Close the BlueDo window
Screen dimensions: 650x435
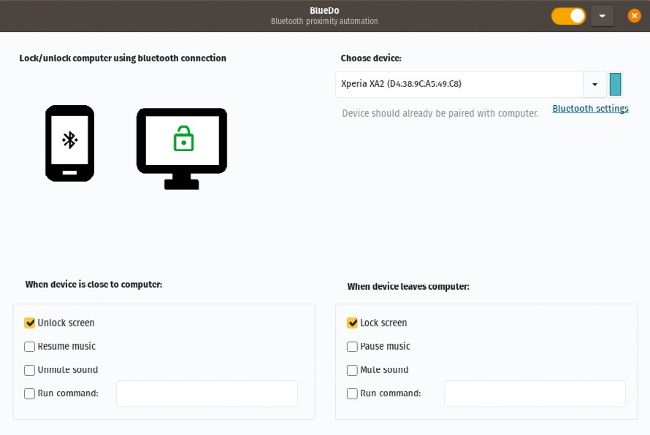(633, 16)
